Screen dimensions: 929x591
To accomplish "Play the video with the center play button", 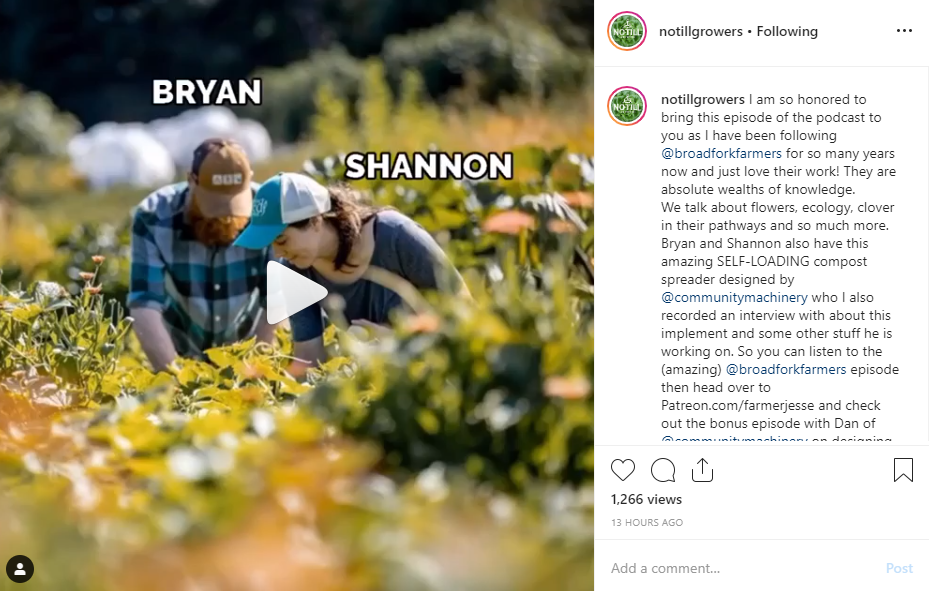I will pyautogui.click(x=296, y=293).
